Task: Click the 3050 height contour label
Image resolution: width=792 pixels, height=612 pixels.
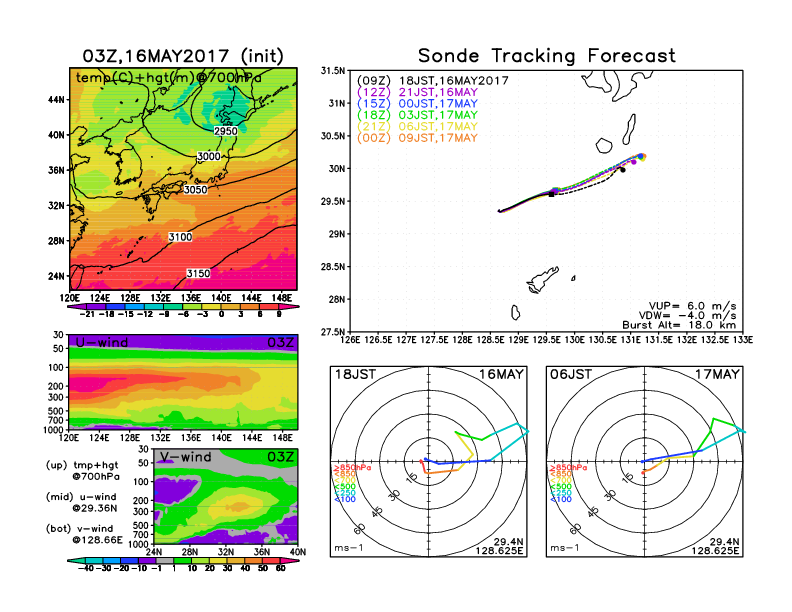Action: 195,190
